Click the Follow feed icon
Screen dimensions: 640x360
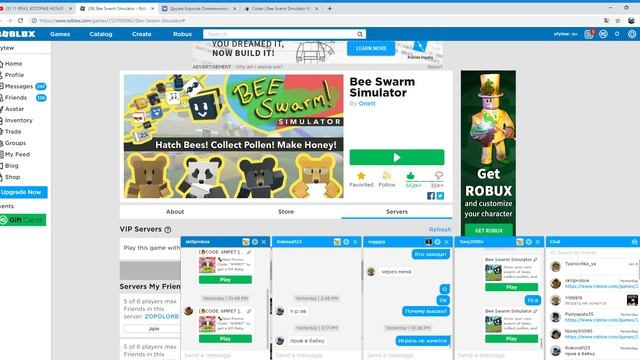tap(387, 176)
